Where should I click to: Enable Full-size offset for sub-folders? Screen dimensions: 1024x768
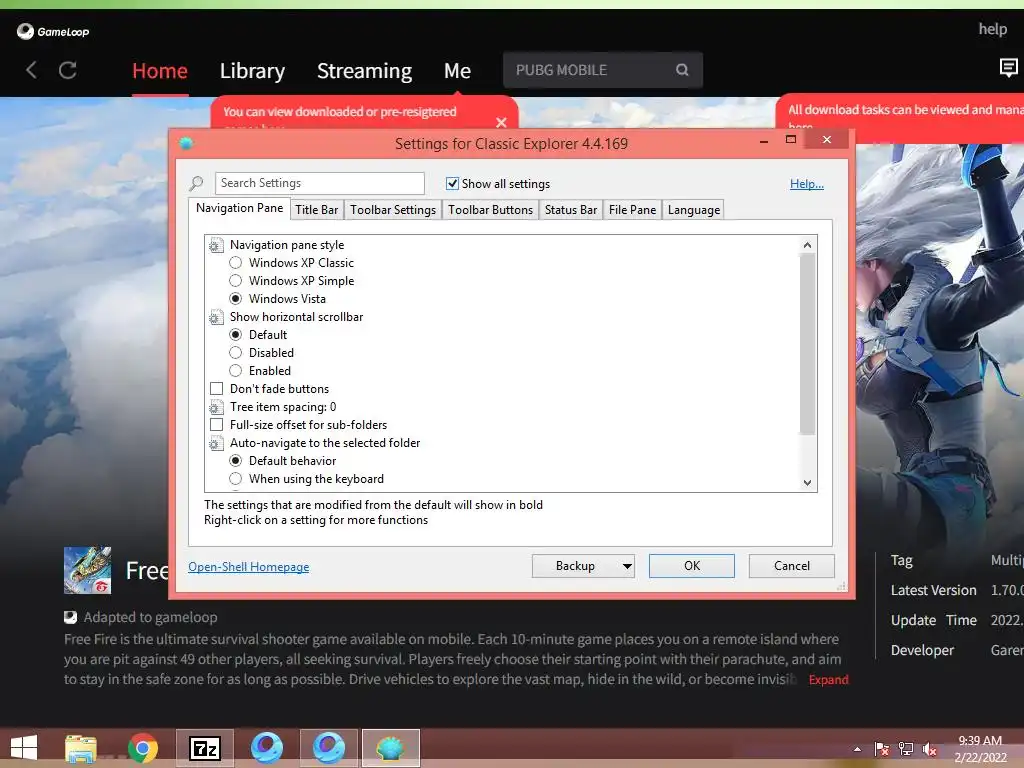216,424
